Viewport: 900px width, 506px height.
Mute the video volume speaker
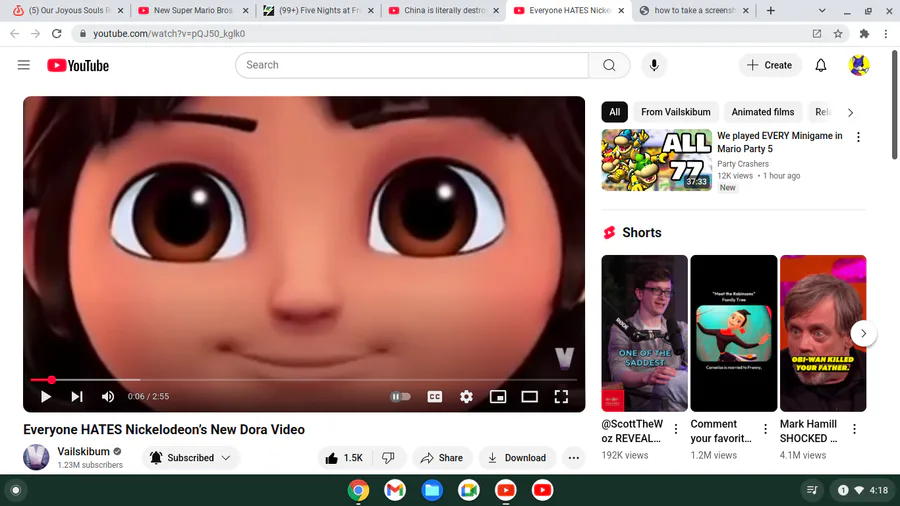(107, 396)
